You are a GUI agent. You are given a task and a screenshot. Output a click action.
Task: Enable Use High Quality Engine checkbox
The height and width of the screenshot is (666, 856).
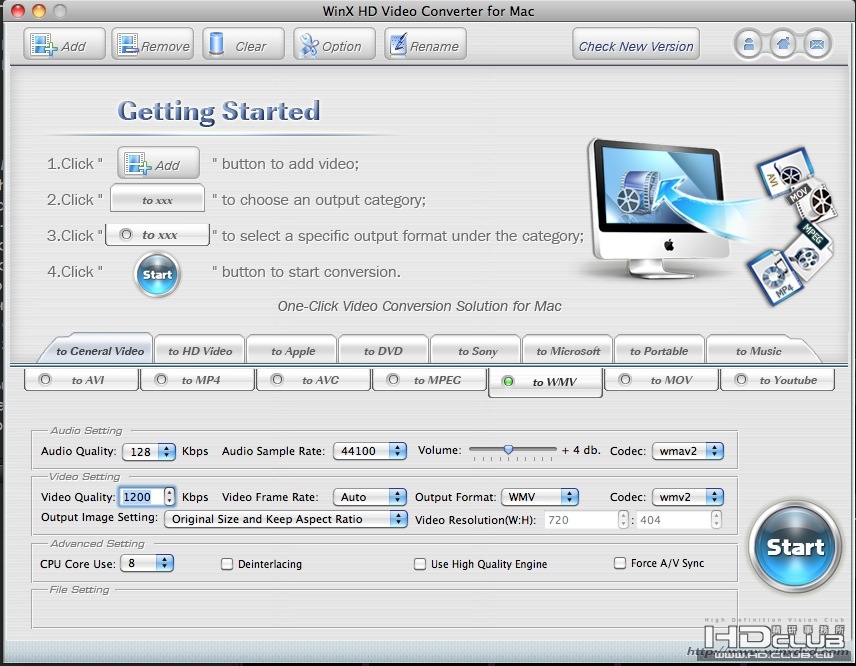coord(420,564)
